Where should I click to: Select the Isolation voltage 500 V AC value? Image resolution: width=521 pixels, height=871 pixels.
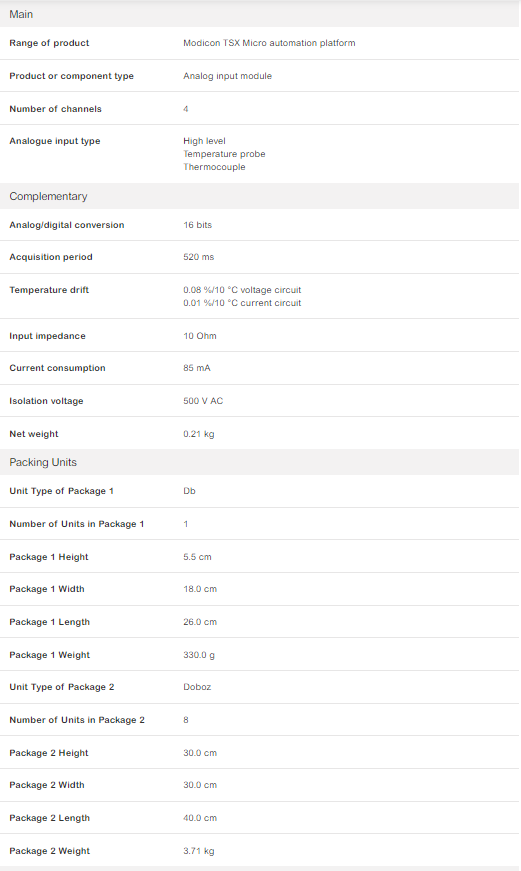pos(203,401)
